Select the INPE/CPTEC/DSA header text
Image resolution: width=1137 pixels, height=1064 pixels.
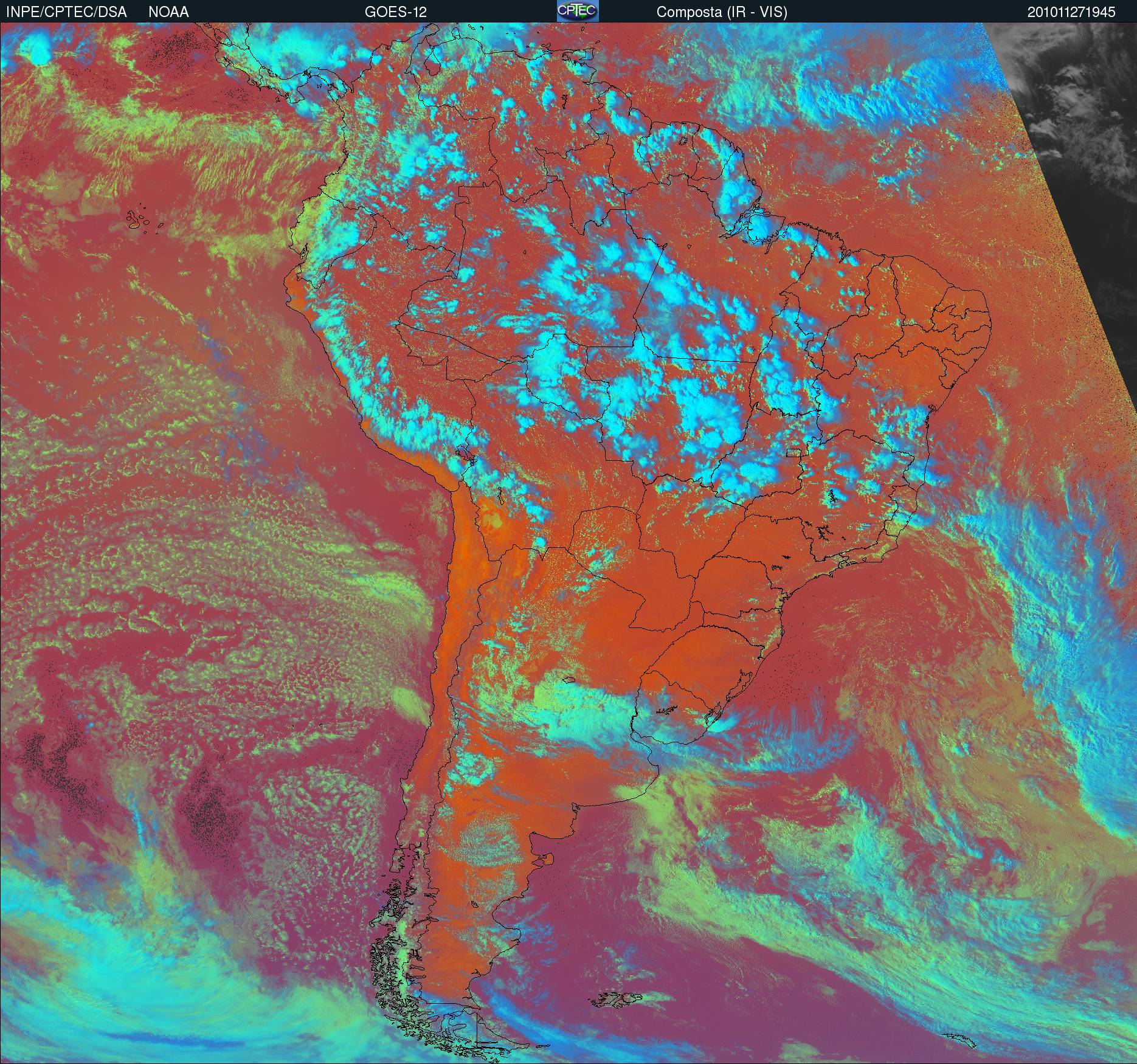coord(66,12)
